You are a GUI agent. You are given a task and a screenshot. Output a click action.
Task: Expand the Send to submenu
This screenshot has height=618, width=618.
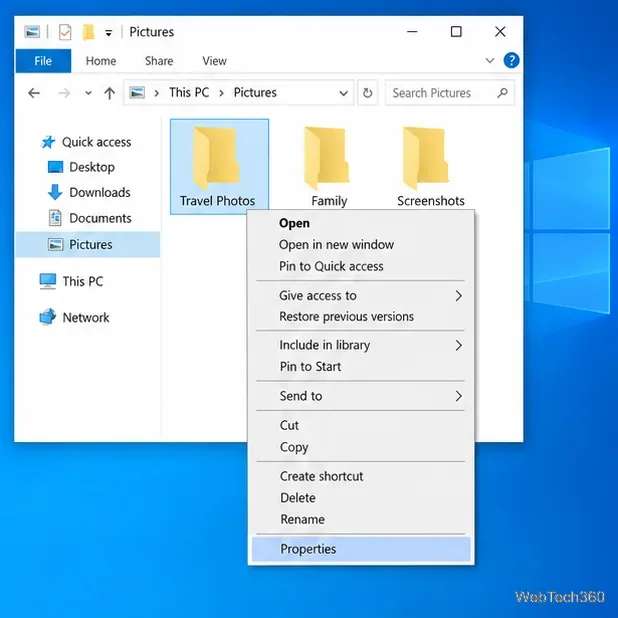(x=361, y=396)
